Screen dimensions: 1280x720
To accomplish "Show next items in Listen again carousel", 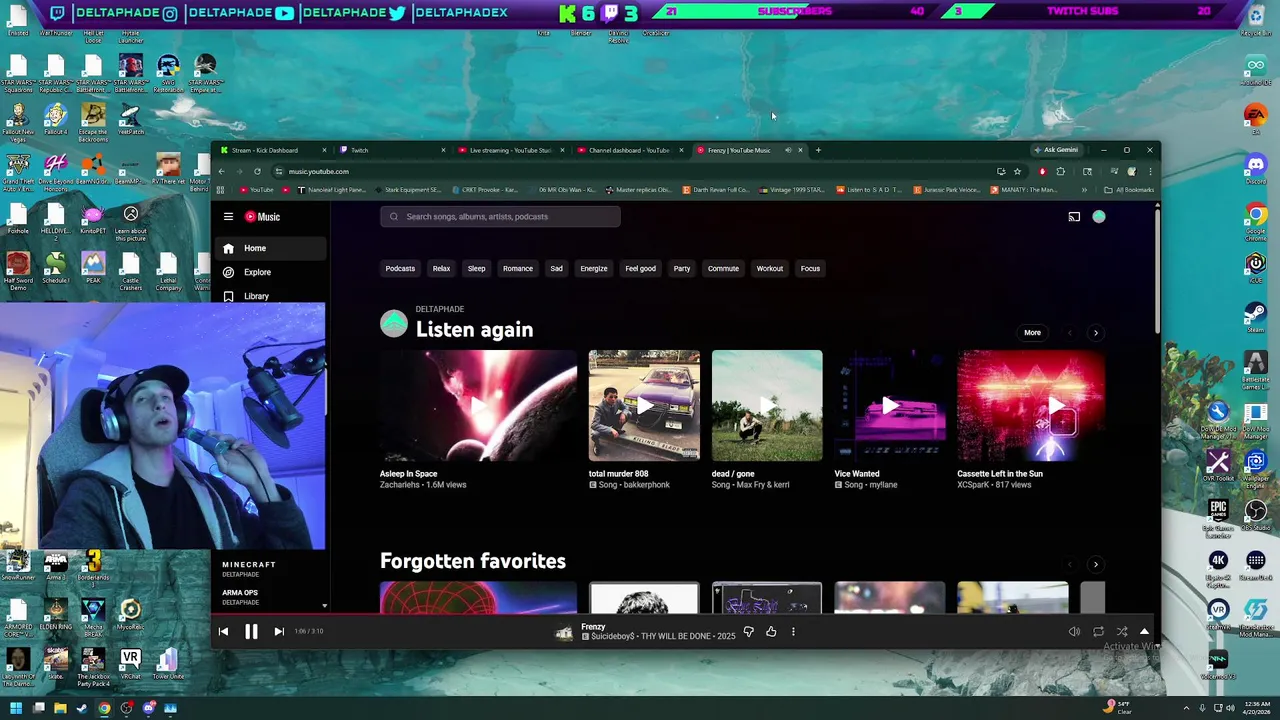I will click(1095, 333).
